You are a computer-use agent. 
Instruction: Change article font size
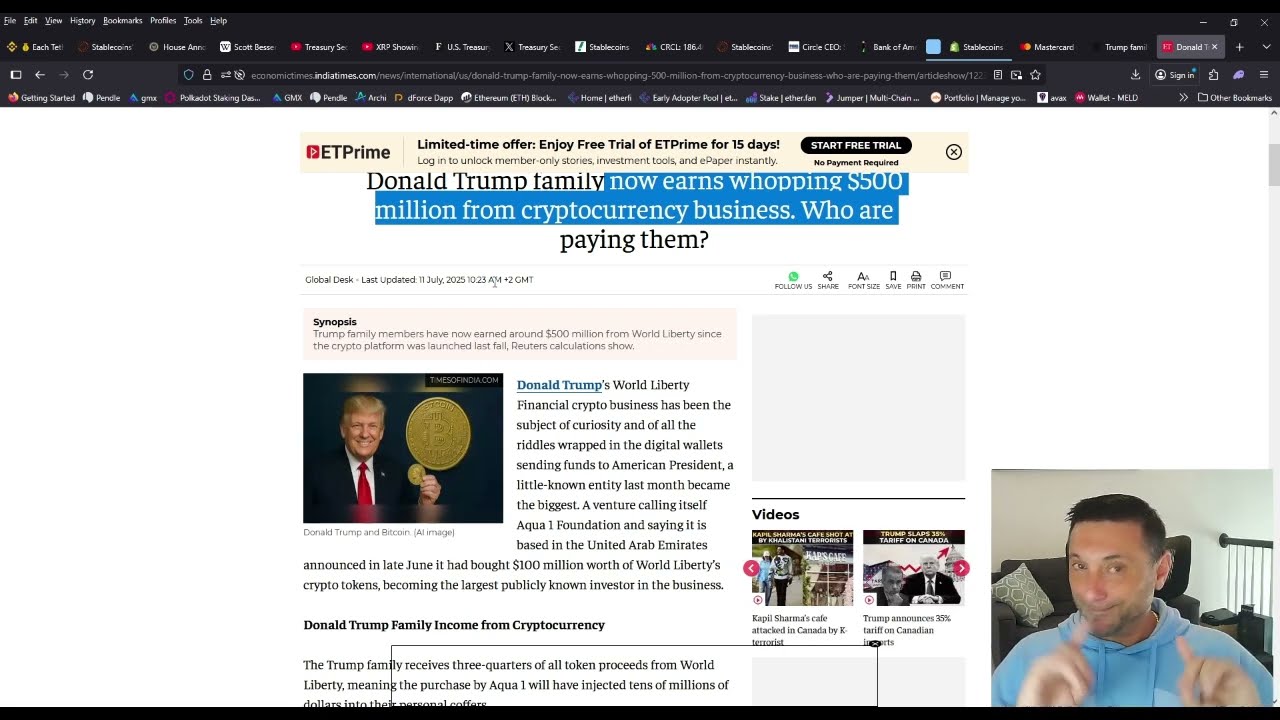(864, 280)
